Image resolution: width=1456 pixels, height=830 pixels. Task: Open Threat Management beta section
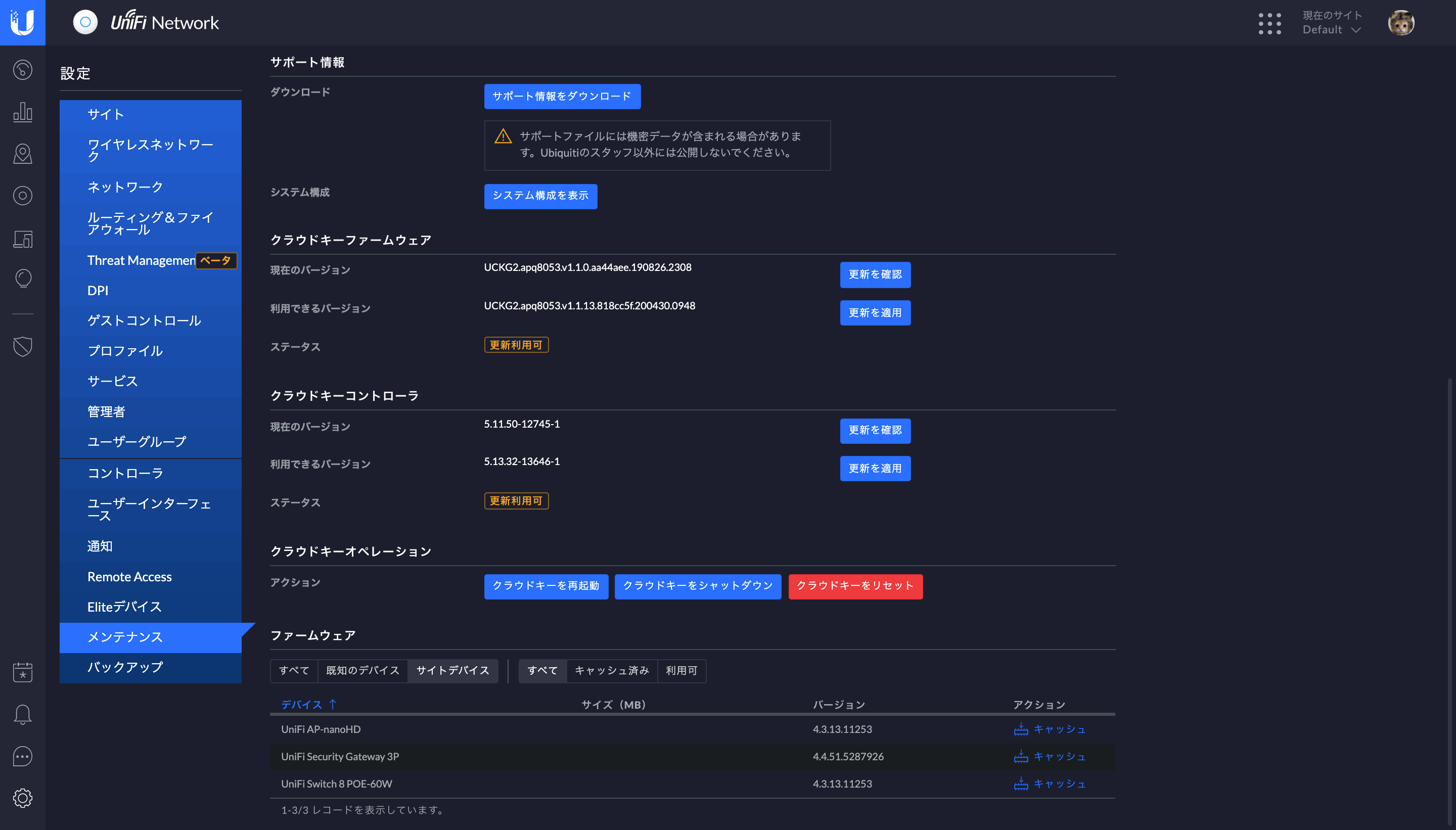point(151,260)
